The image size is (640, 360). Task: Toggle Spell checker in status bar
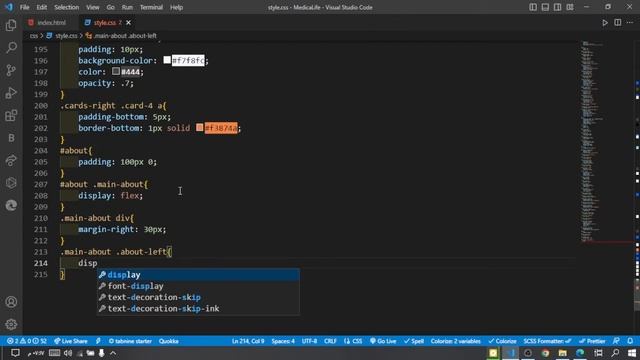(413, 341)
